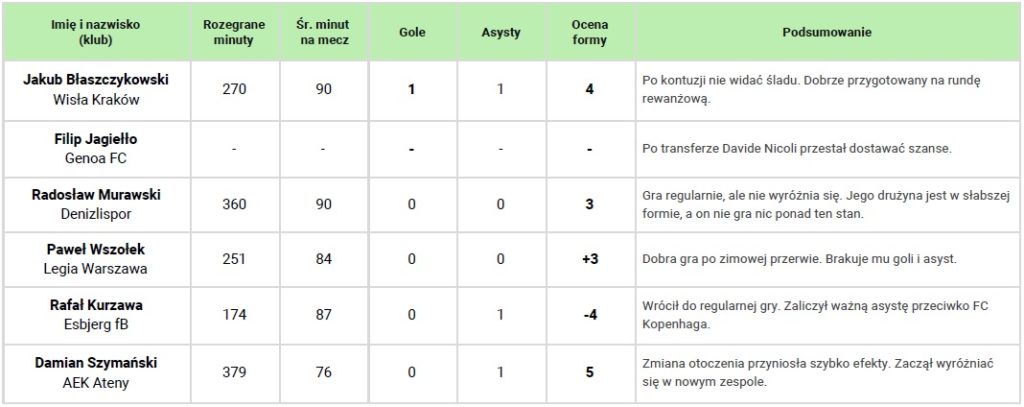Click the 'Śr. minut na mecz' header
Viewport: 1024px width, 407px height.
tap(323, 33)
